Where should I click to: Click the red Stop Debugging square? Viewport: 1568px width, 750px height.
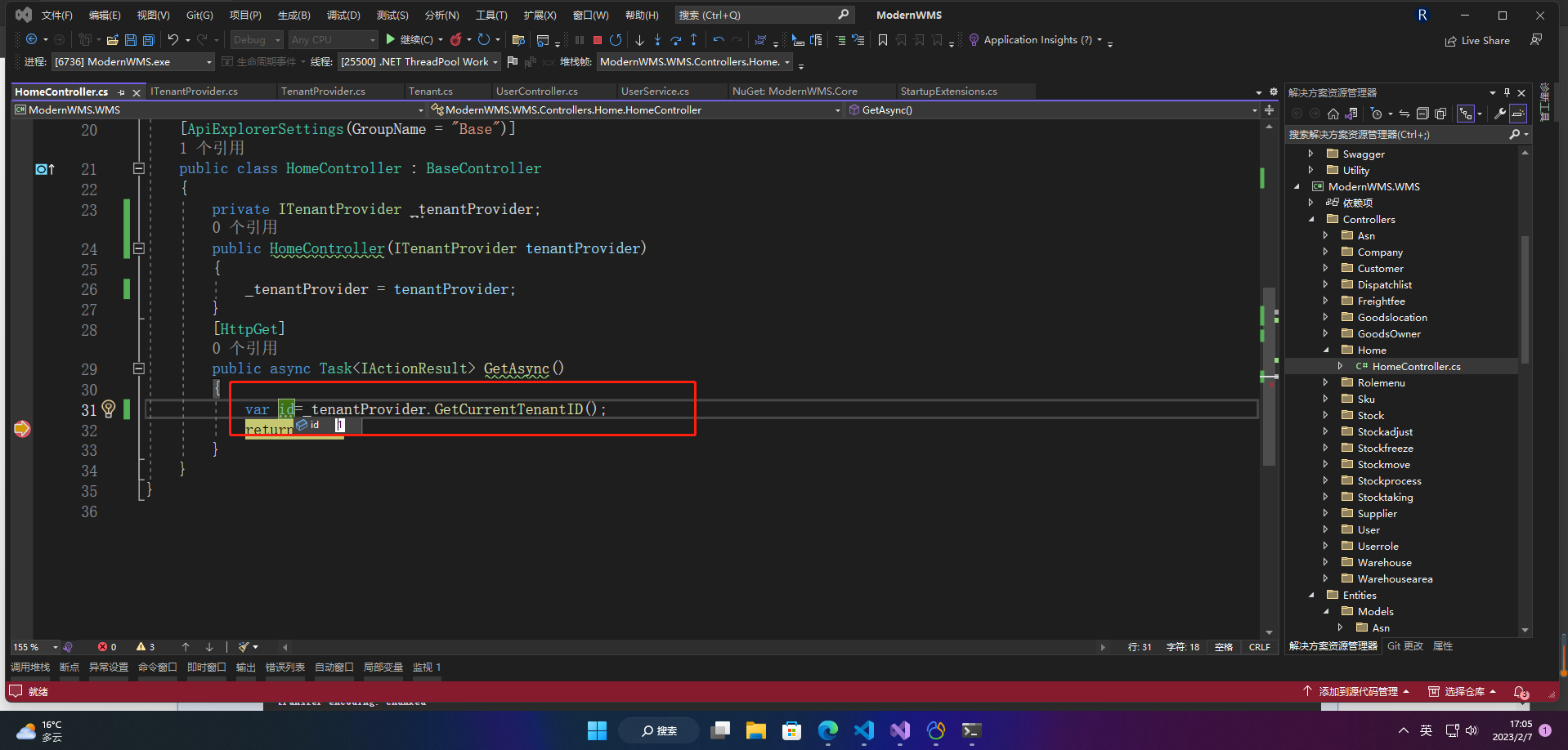pyautogui.click(x=598, y=40)
